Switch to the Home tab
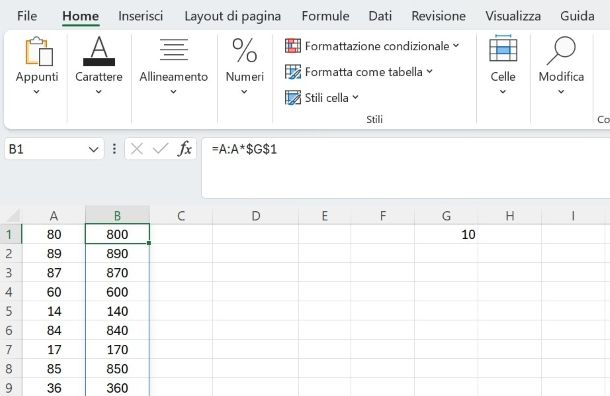 (81, 16)
